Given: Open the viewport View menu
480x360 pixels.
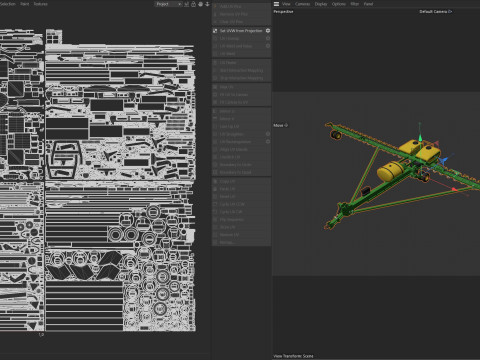Looking at the screenshot, I should click(286, 4).
